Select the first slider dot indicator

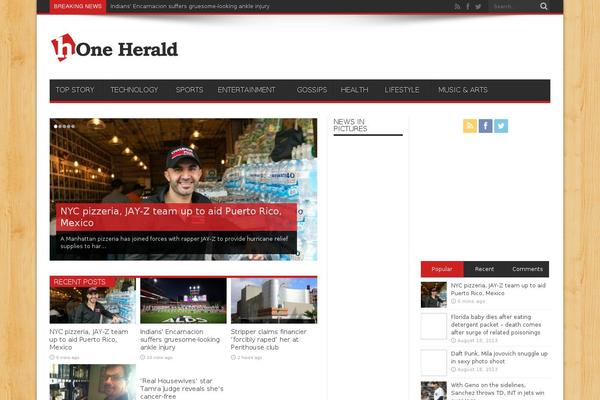pos(56,126)
